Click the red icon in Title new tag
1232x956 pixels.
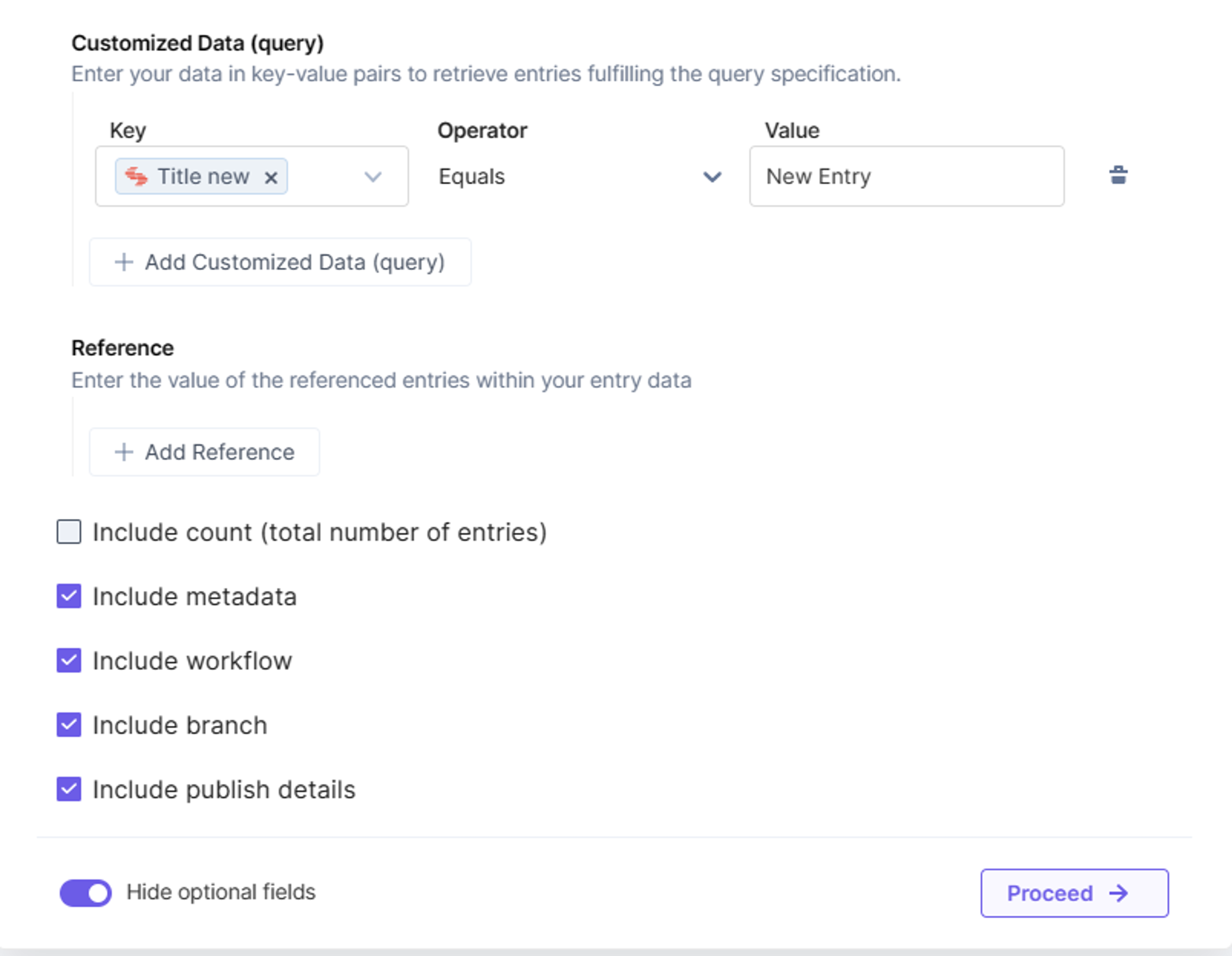[136, 176]
